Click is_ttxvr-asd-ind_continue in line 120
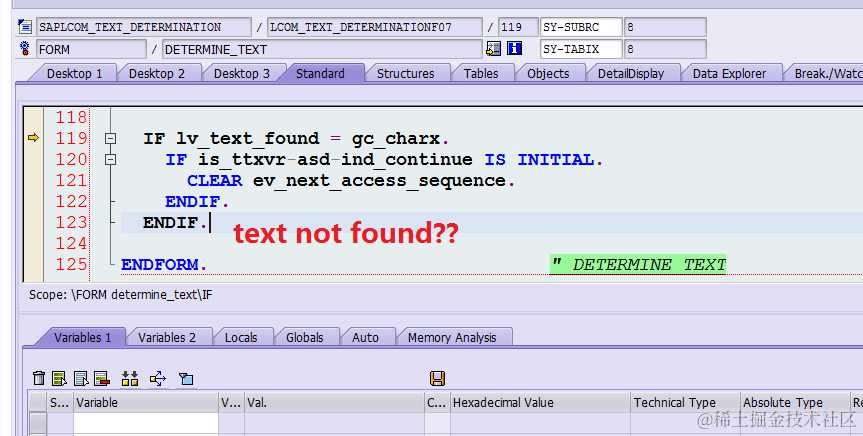 335,160
